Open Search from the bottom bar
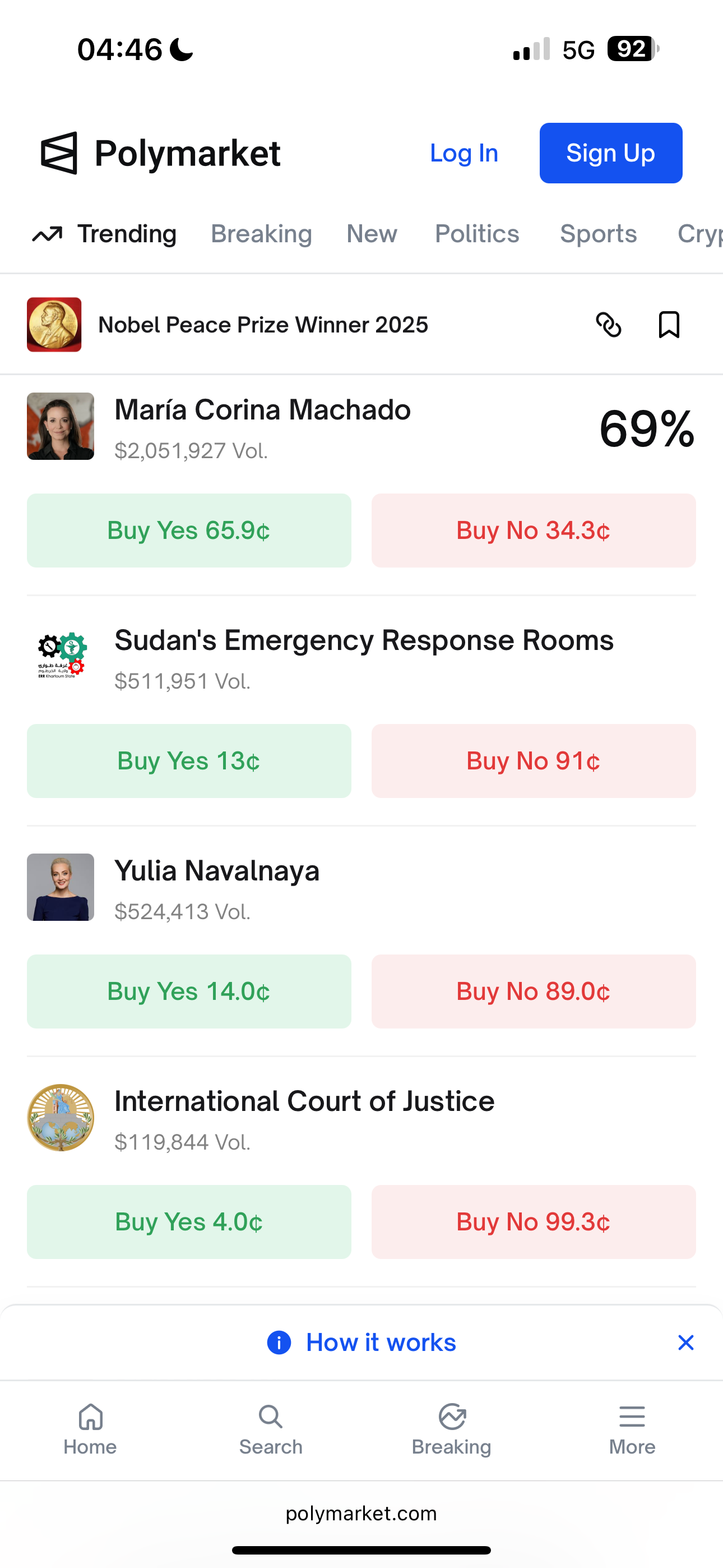The height and width of the screenshot is (1568, 723). [x=270, y=1417]
